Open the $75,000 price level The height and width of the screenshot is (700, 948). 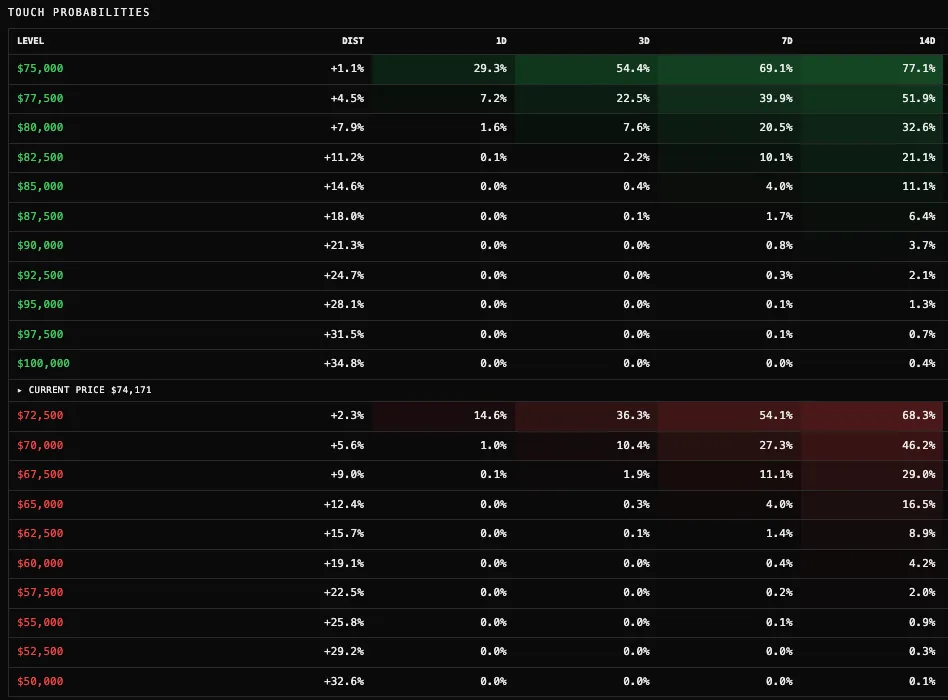(40, 69)
